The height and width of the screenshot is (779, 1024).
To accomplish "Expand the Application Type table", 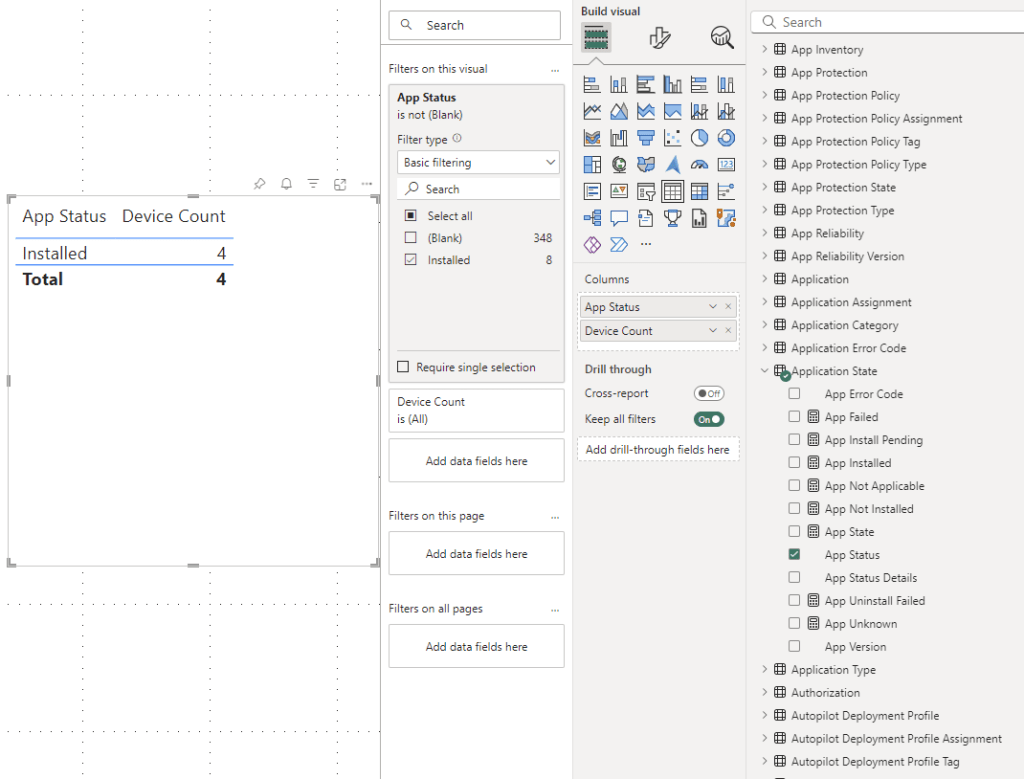I will [x=764, y=669].
